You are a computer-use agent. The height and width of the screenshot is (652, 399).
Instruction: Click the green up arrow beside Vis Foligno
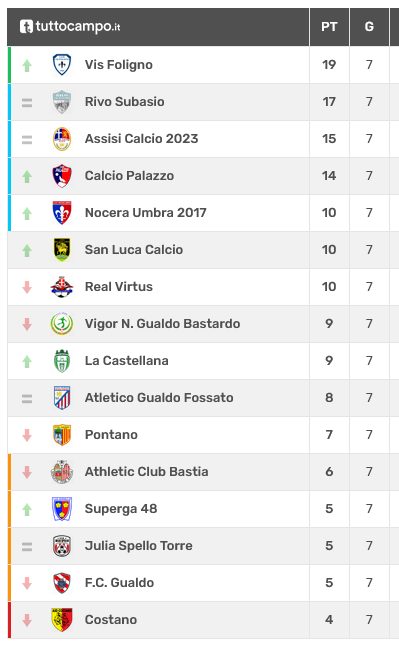pyautogui.click(x=27, y=65)
